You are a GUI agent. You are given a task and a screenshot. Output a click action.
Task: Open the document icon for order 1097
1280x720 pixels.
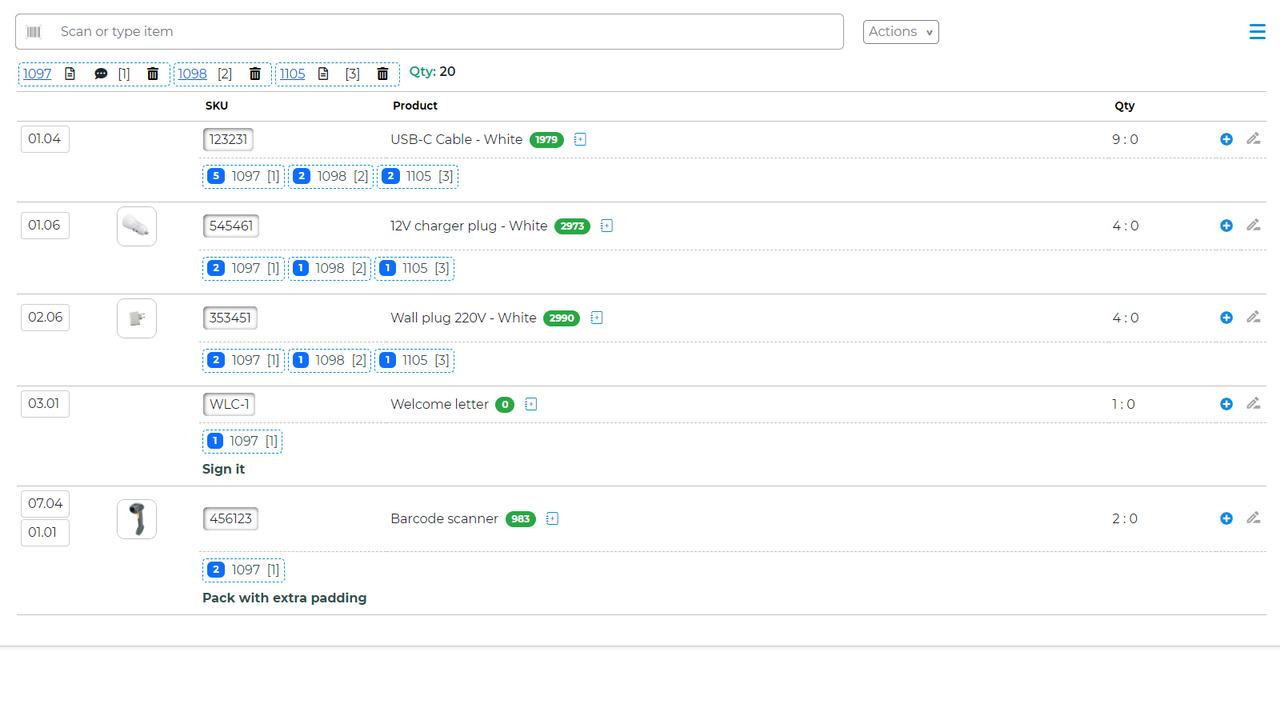(70, 74)
